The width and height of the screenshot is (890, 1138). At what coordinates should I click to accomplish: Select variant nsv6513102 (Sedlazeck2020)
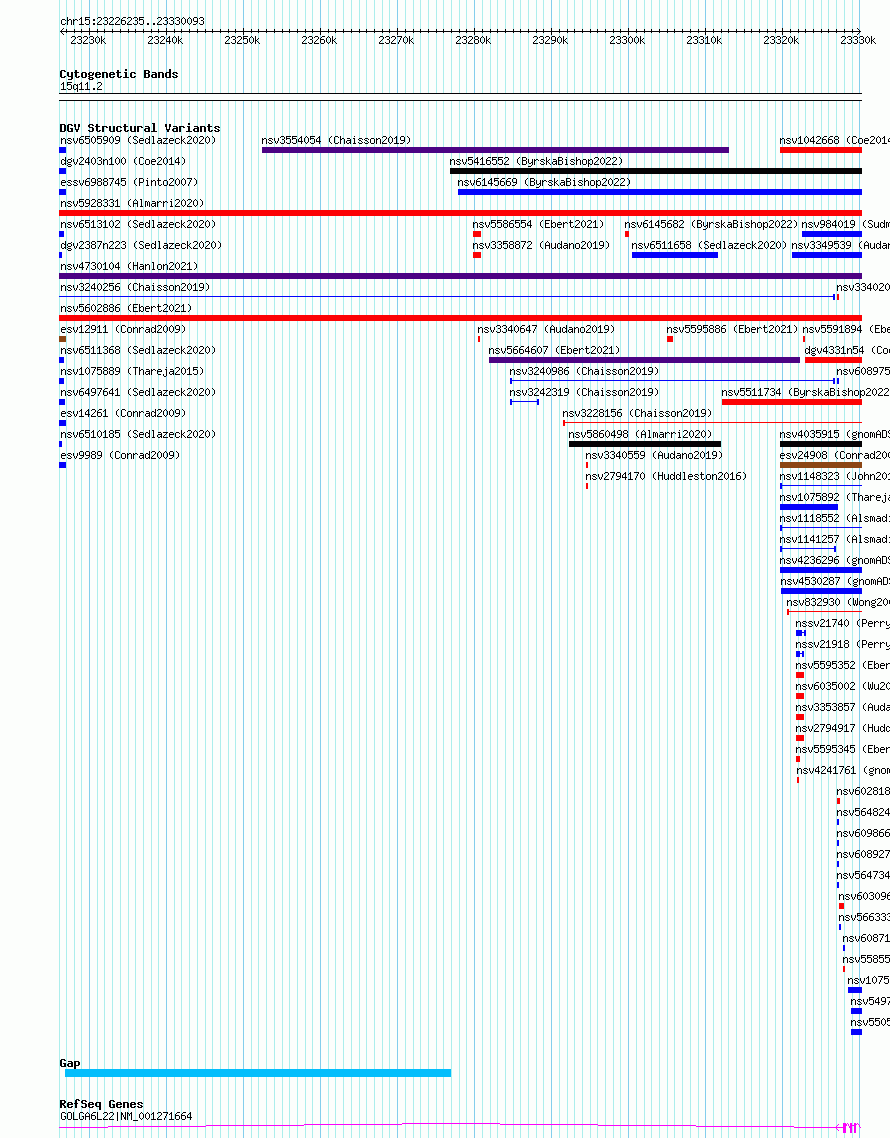coord(138,224)
